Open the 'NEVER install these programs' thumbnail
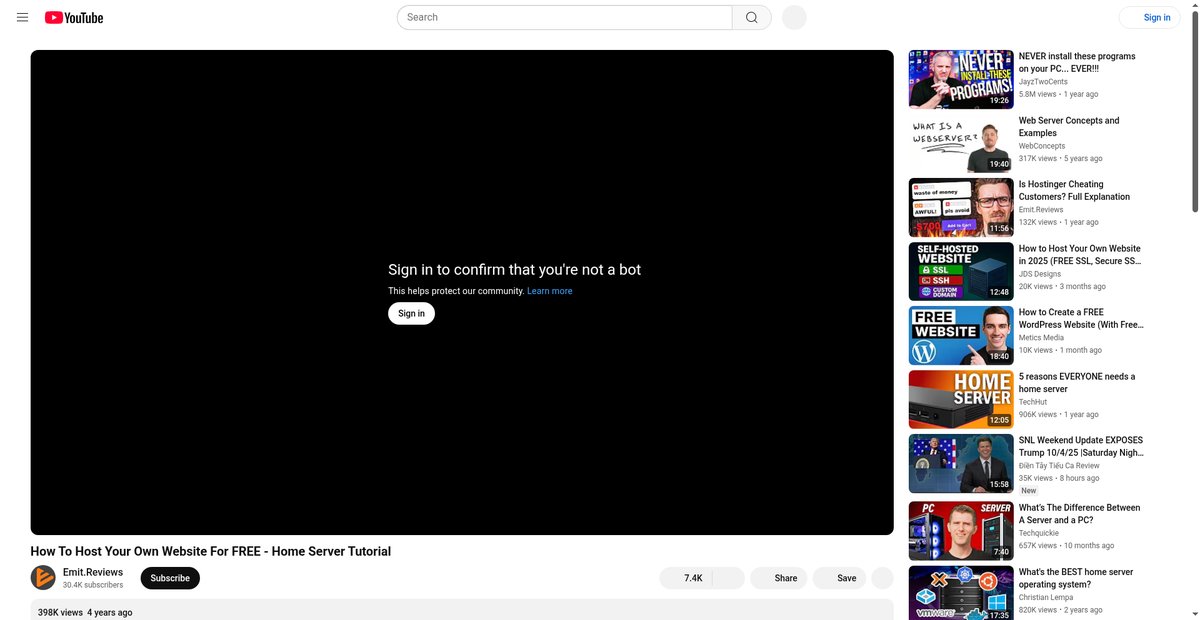Image resolution: width=1200 pixels, height=620 pixels. click(961, 79)
